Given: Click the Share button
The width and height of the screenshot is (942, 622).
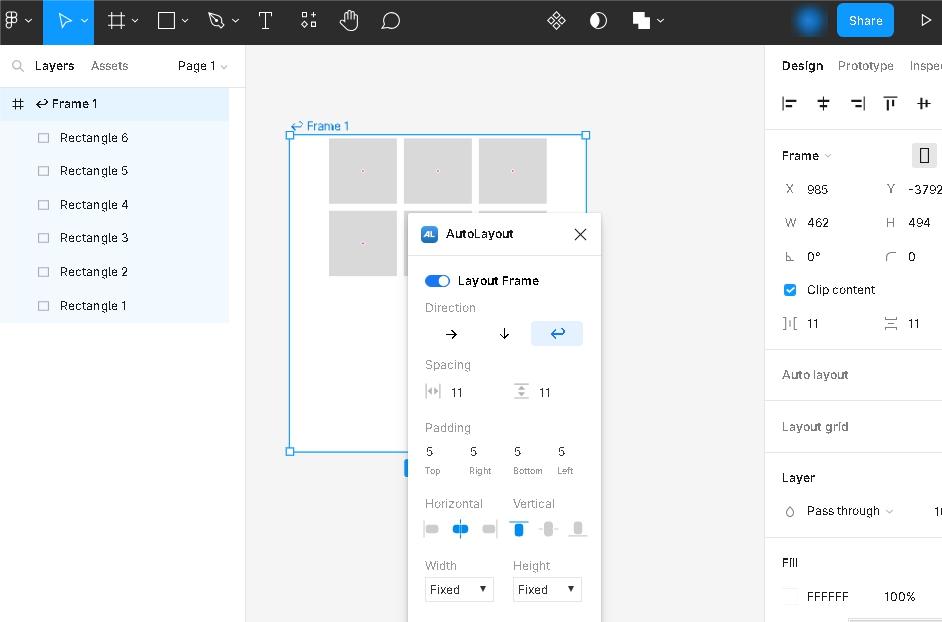Looking at the screenshot, I should 865,21.
